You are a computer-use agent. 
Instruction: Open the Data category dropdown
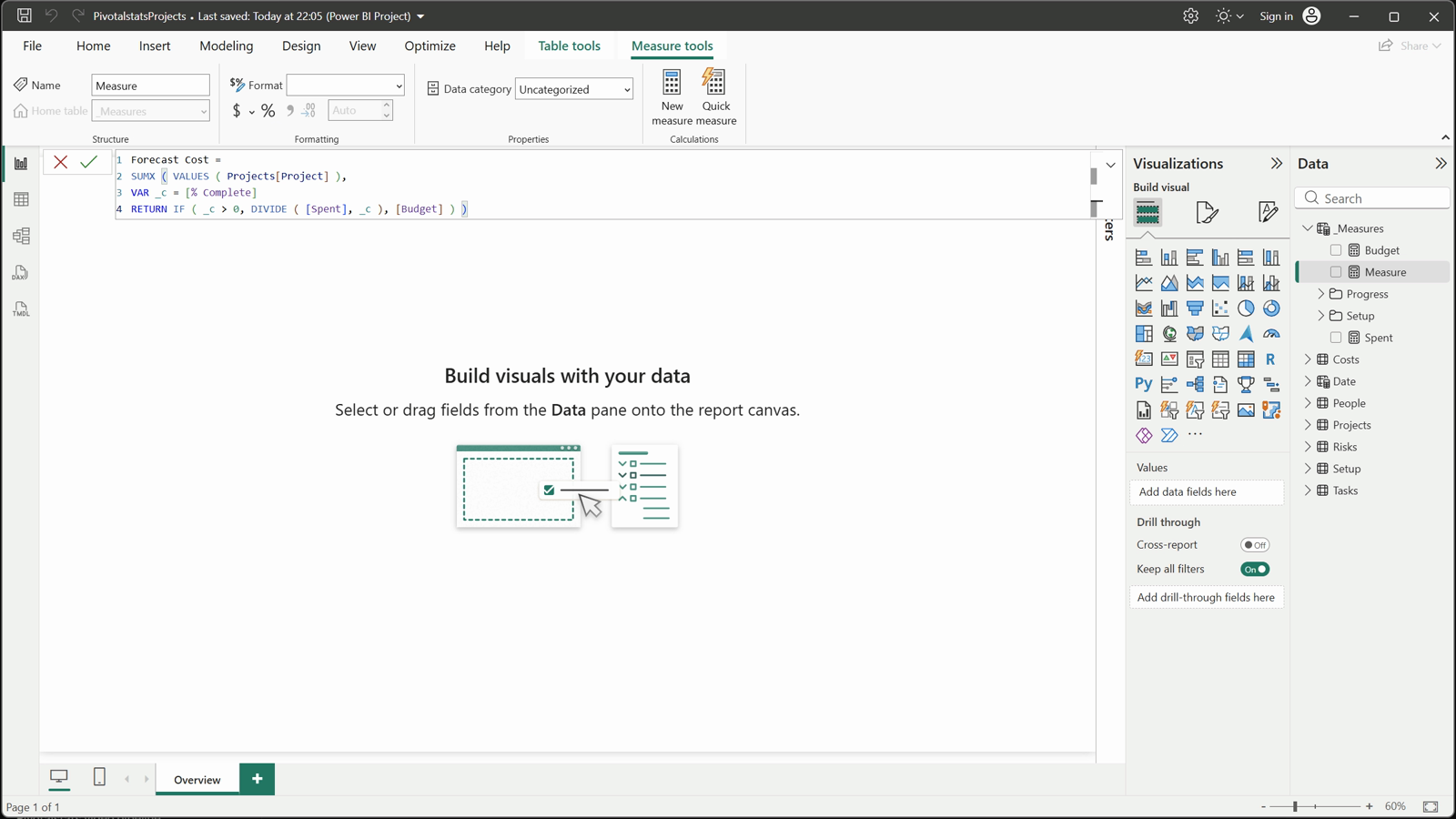[x=574, y=89]
